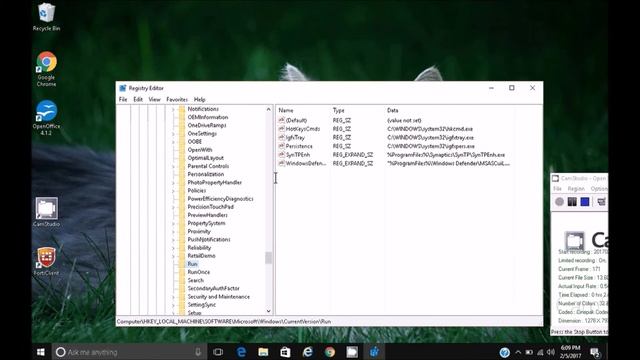Click the help icon in the system tray
Image resolution: width=640 pixels, height=360 pixels.
[x=504, y=352]
